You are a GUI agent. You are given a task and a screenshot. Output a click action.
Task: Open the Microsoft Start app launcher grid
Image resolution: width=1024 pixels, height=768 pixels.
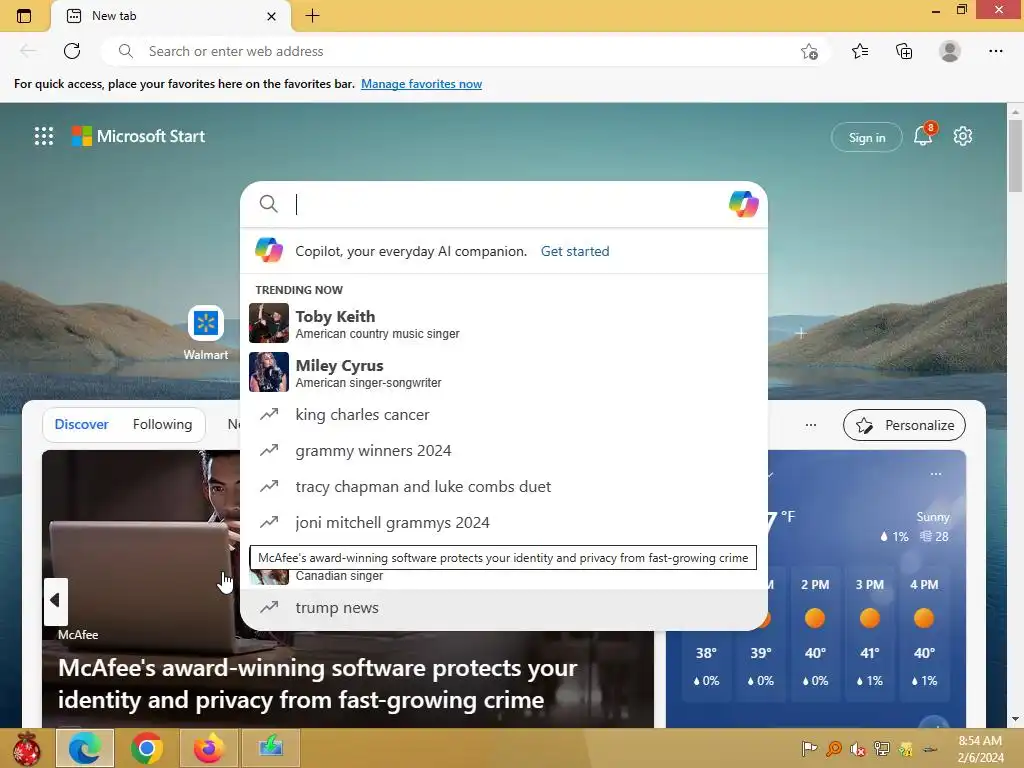pos(44,136)
